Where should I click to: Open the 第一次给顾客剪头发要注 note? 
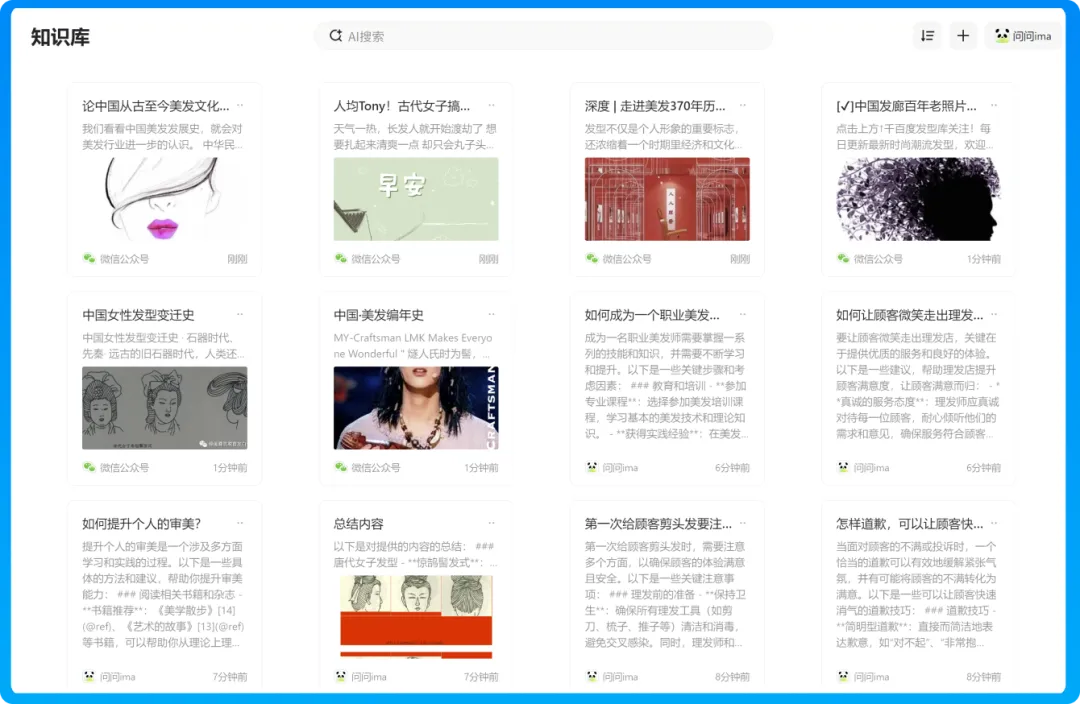pos(658,524)
